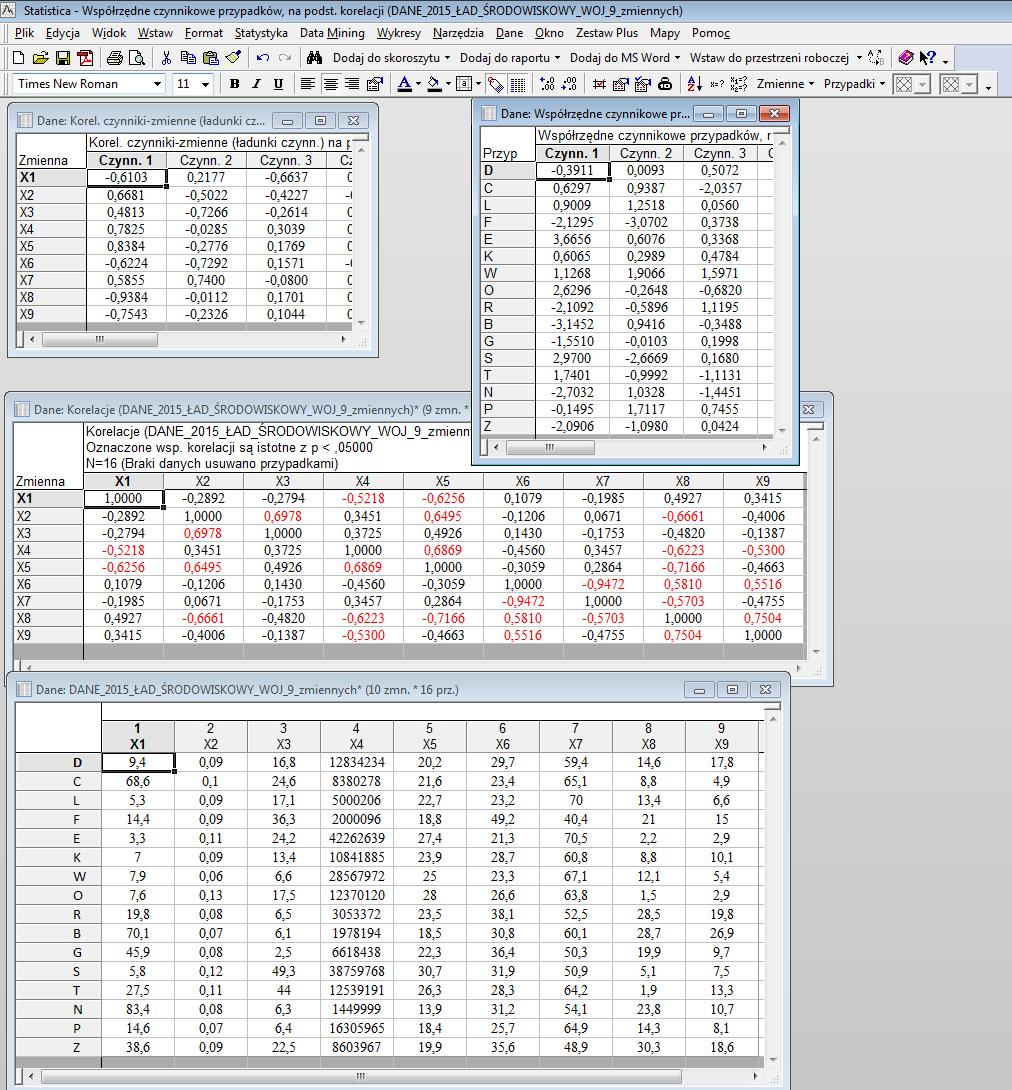Click the blue grid lines icon

point(518,84)
